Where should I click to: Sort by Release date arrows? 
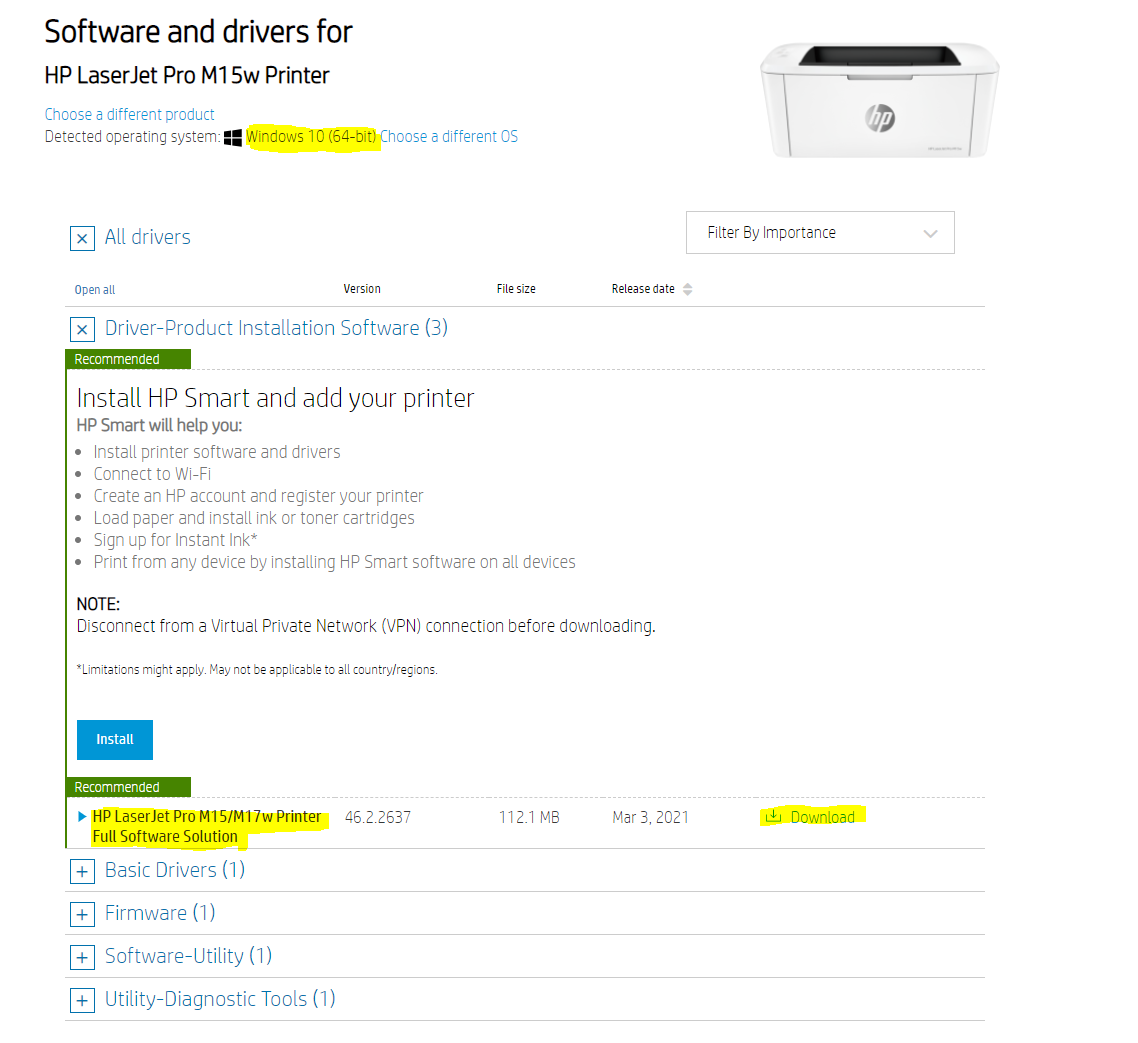pyautogui.click(x=687, y=289)
